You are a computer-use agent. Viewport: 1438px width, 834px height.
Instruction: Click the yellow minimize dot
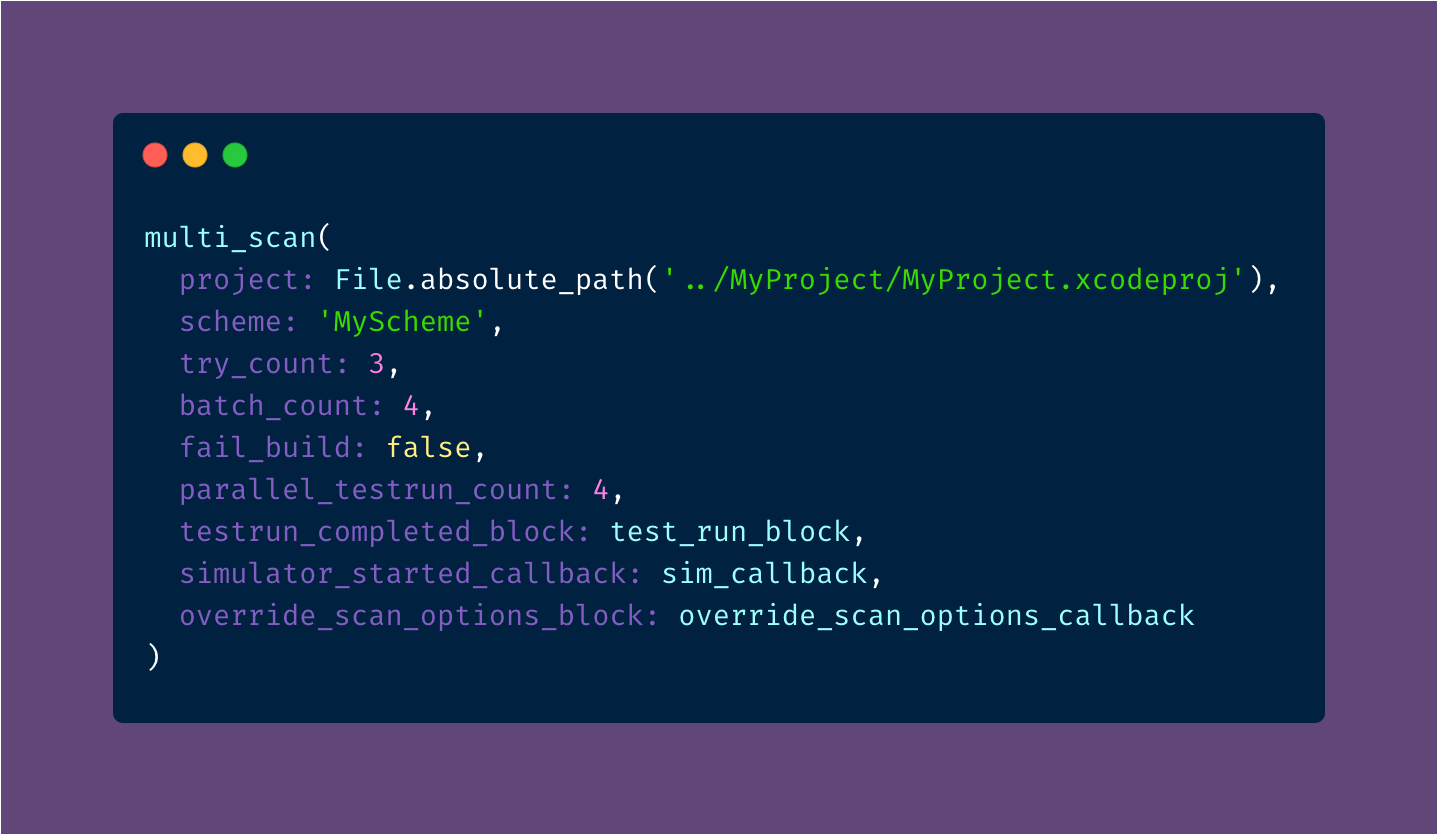tap(195, 155)
